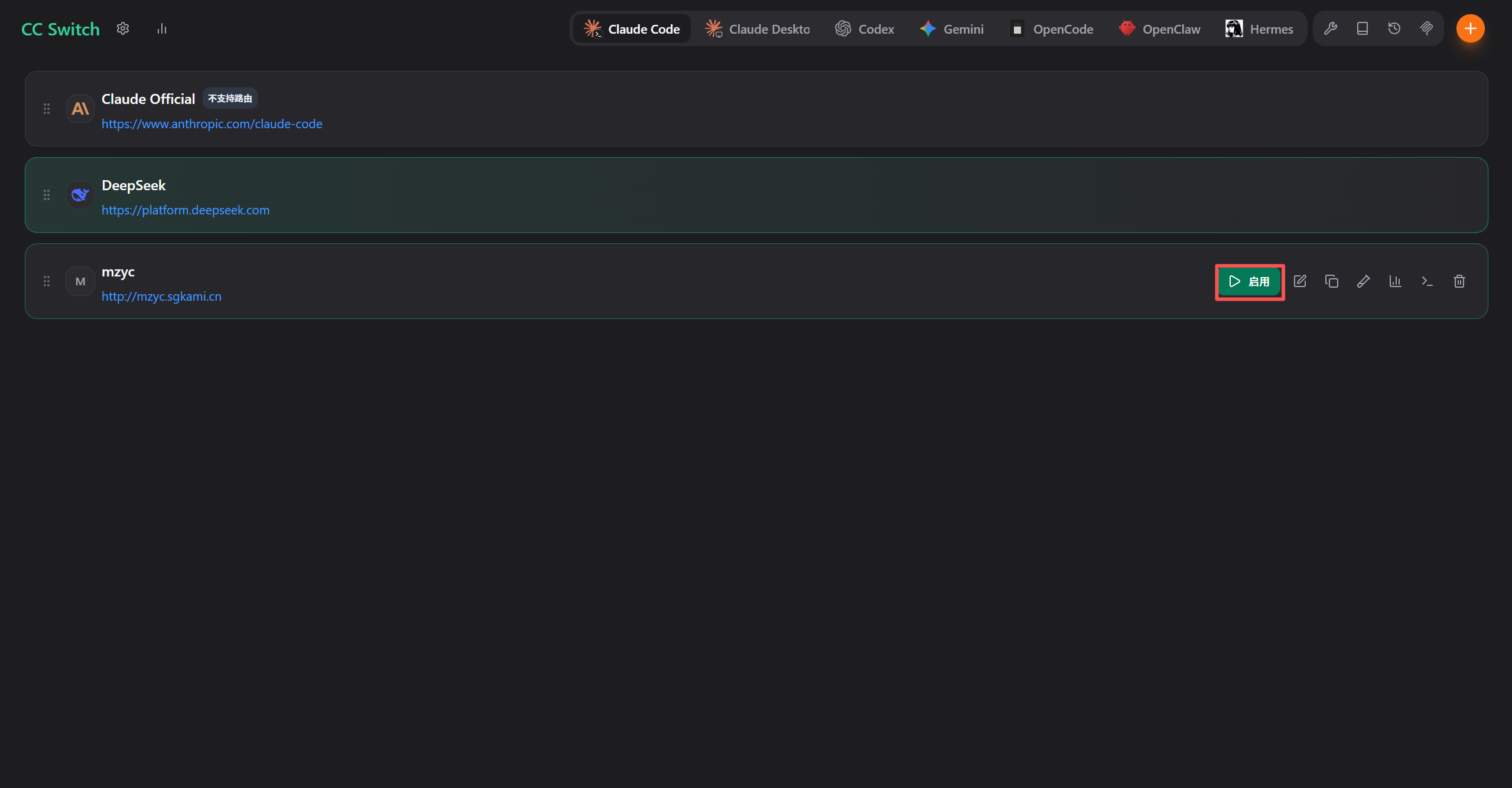Open the mzyc.sgkami.cn link
The width and height of the screenshot is (1512, 788).
[161, 297]
